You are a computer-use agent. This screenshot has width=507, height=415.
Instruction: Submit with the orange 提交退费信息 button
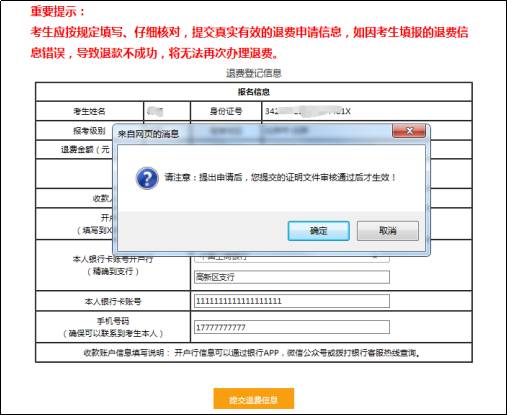click(254, 399)
